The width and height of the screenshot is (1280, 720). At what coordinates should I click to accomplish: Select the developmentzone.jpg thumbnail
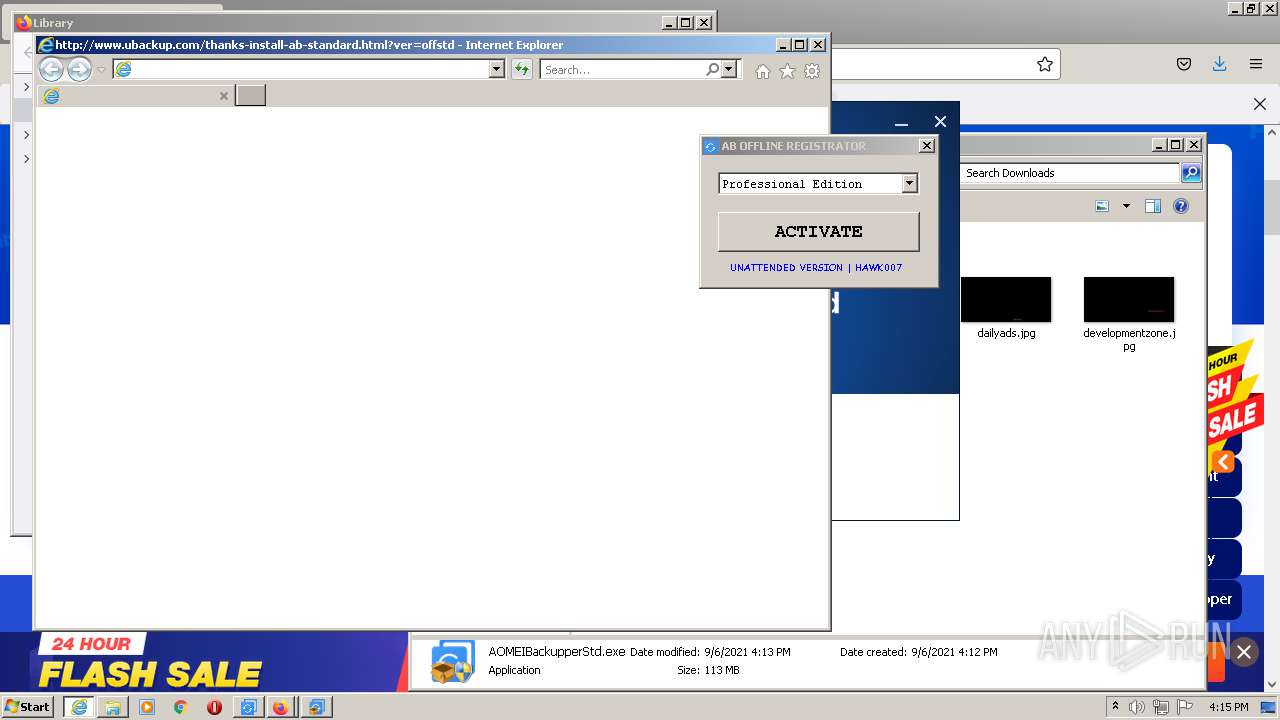(x=1129, y=300)
